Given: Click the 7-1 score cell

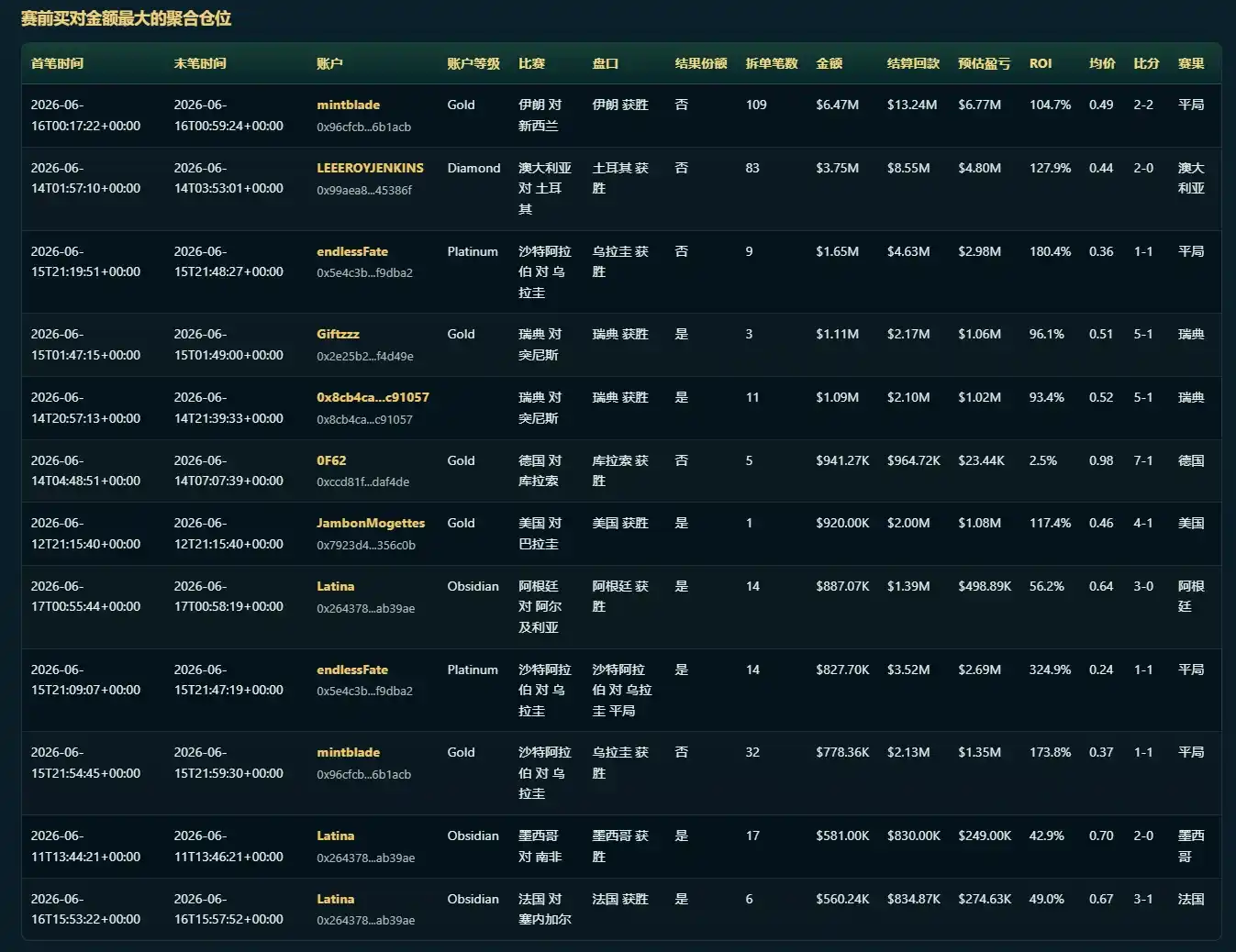Looking at the screenshot, I should point(1143,460).
